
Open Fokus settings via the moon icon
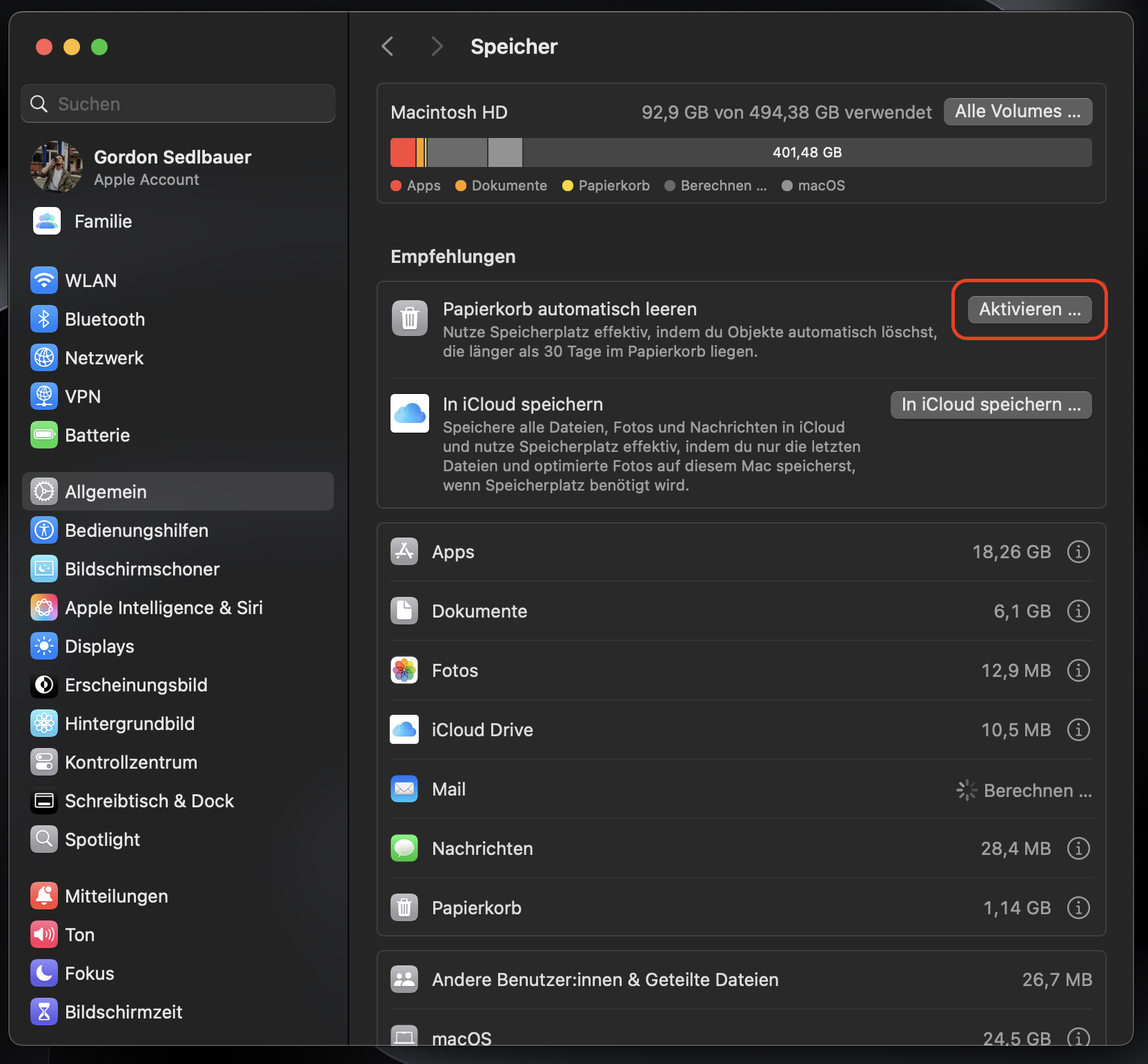[x=44, y=973]
